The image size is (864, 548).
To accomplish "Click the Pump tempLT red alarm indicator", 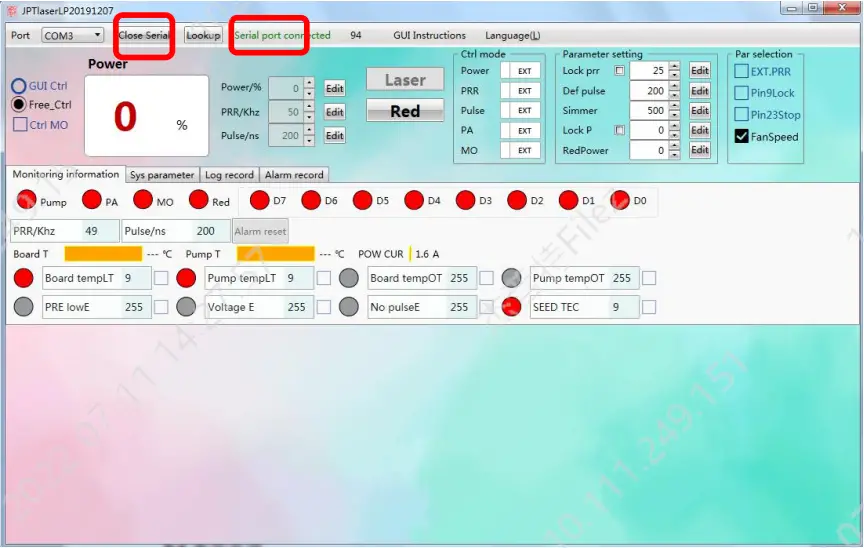I will click(186, 278).
